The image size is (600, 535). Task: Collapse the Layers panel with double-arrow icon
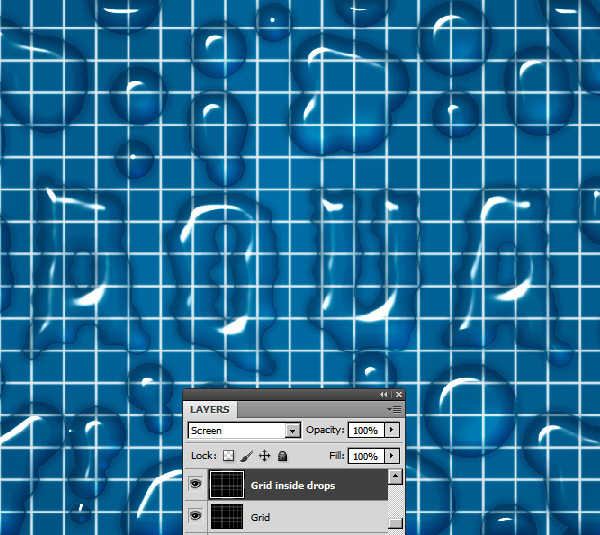click(384, 395)
